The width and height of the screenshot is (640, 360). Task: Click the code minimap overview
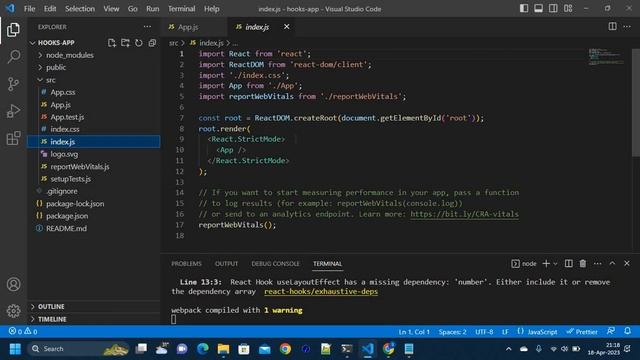point(606,57)
